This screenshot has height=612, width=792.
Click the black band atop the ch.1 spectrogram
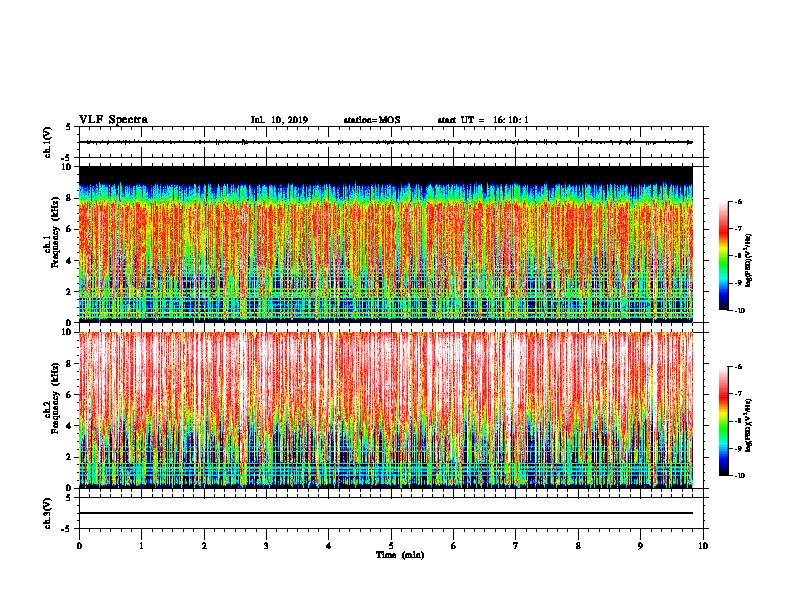(386, 174)
